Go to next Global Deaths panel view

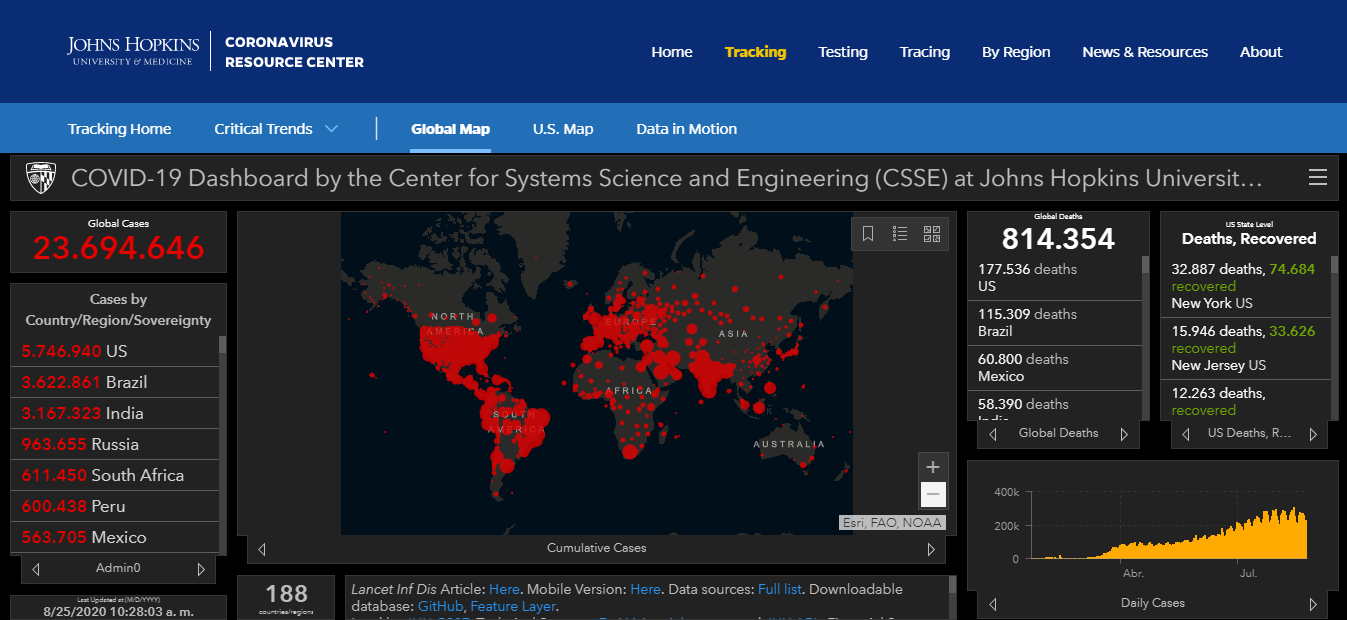pyautogui.click(x=1124, y=434)
